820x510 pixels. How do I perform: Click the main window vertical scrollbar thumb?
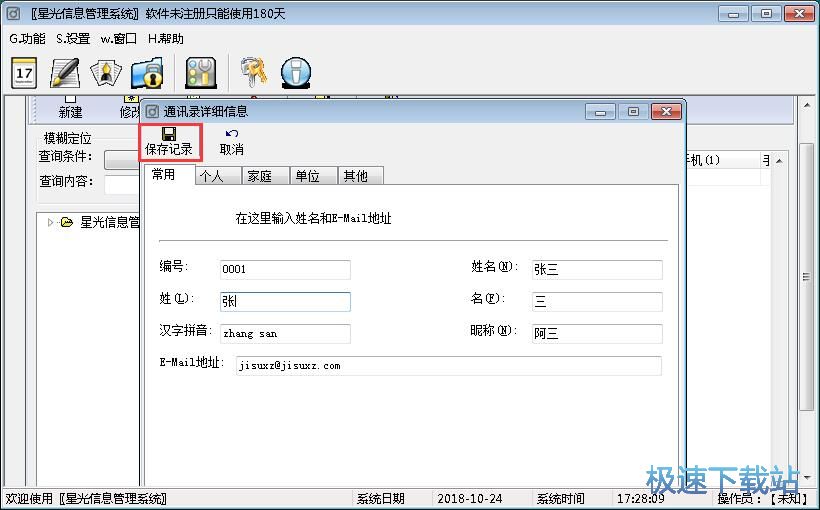point(807,277)
